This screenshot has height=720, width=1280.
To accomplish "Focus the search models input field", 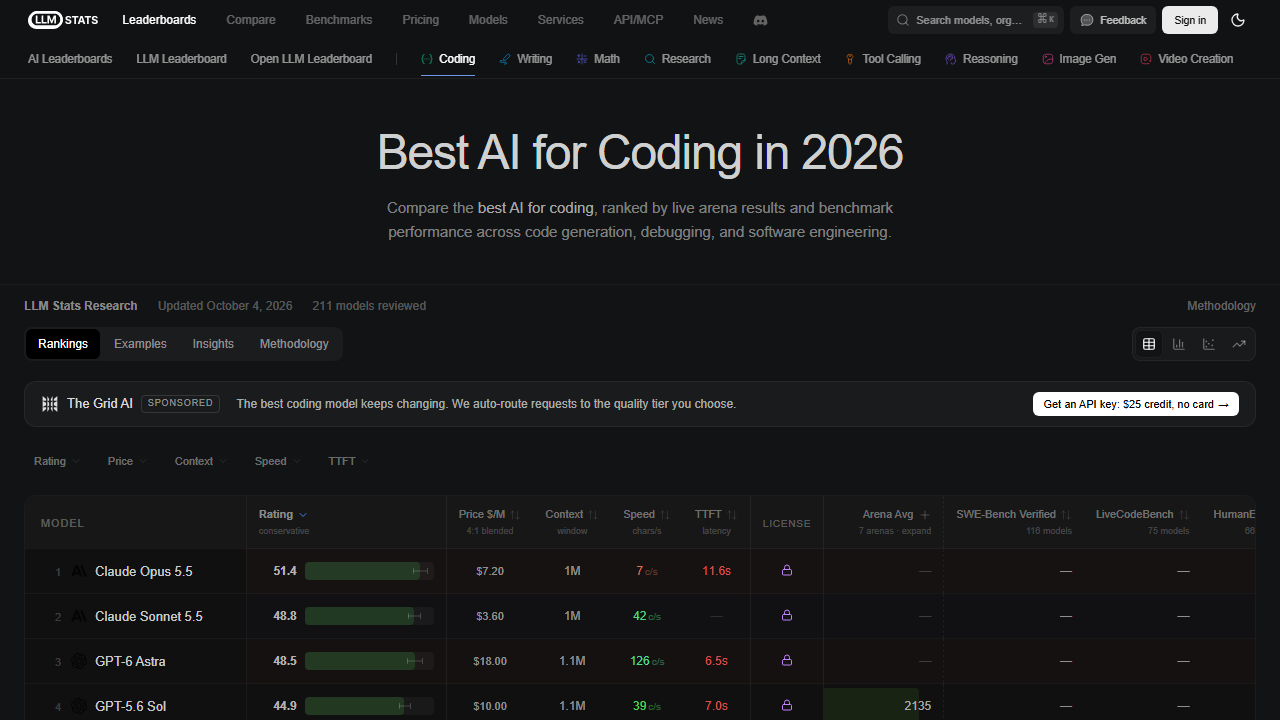I will (x=975, y=20).
